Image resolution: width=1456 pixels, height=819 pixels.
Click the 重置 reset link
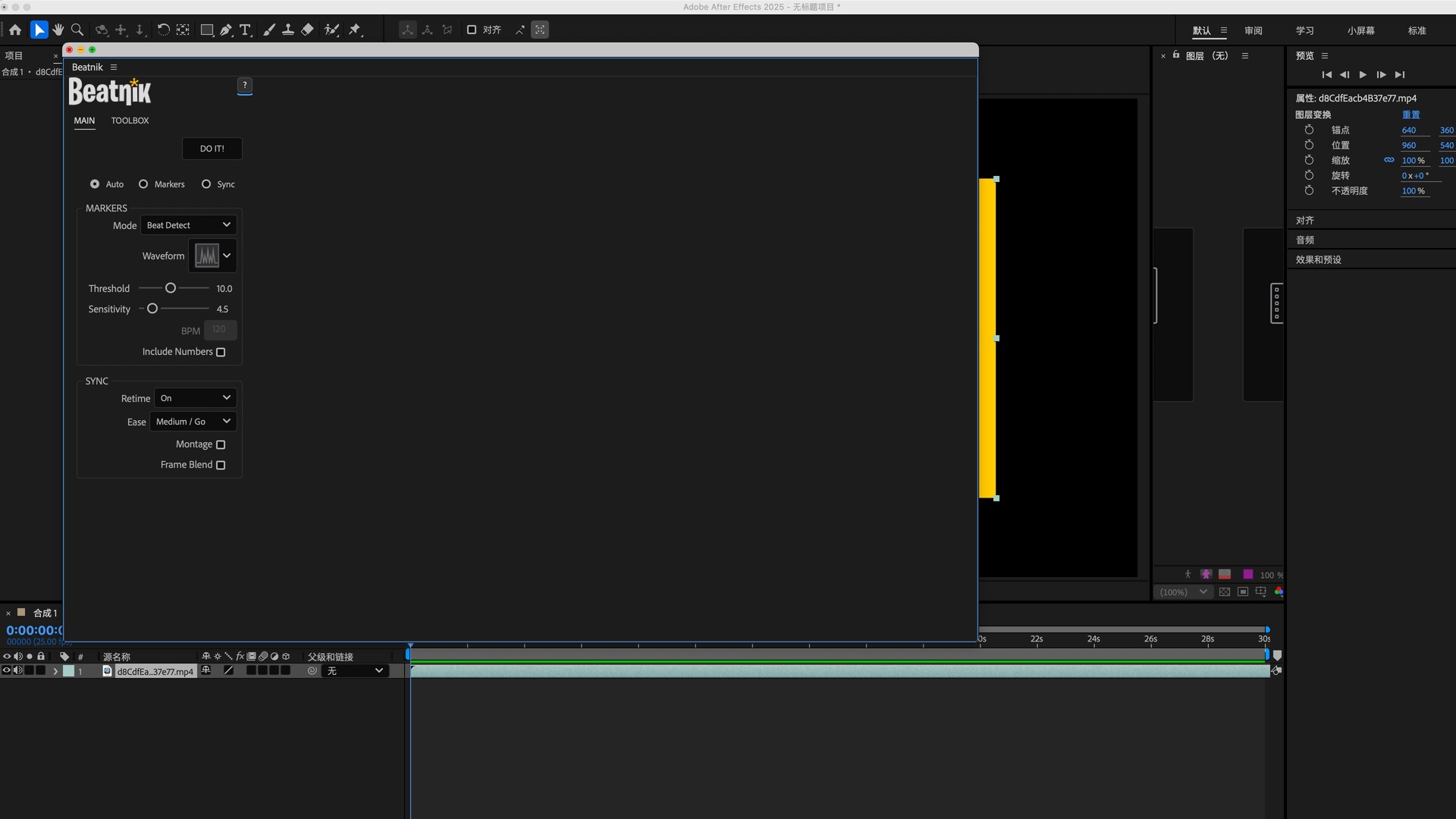(x=1410, y=115)
